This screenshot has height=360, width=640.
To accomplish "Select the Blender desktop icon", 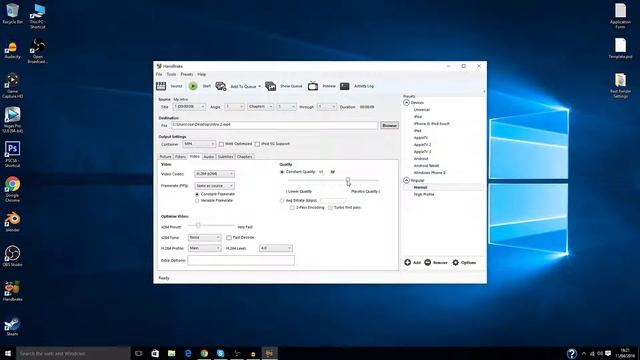I will (12, 222).
